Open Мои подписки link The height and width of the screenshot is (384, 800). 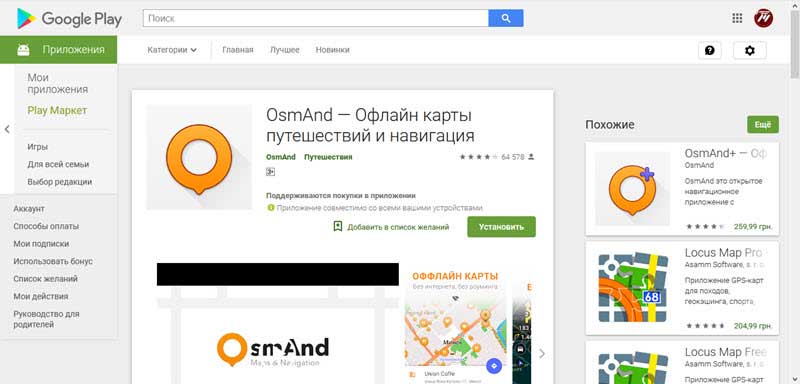pyautogui.click(x=41, y=244)
